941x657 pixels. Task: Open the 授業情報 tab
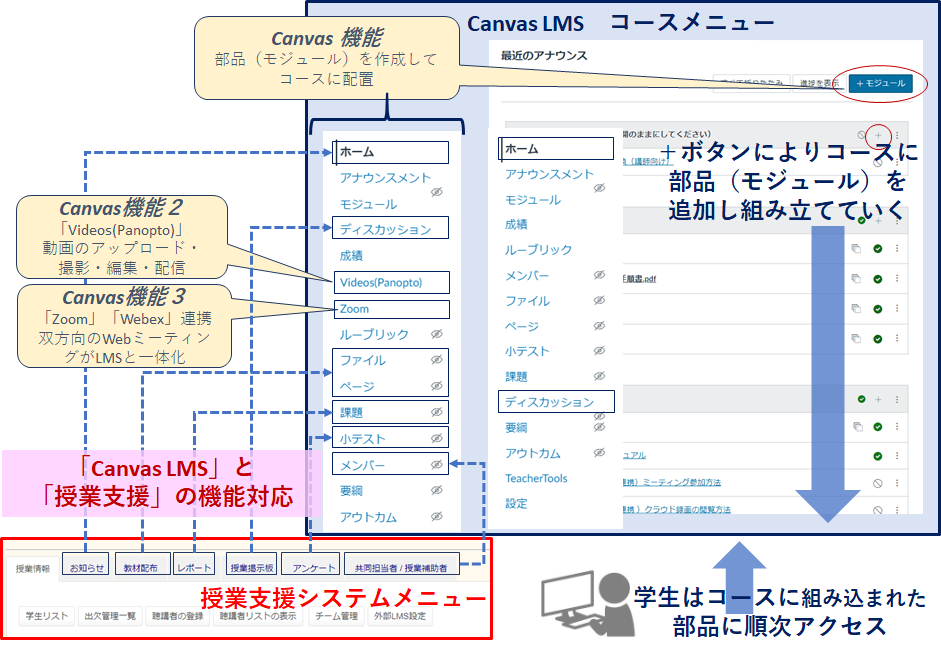click(33, 568)
